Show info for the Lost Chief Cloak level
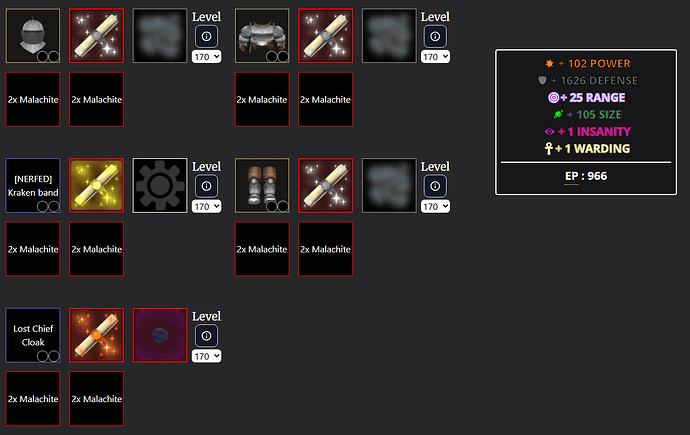This screenshot has width=690, height=435. [x=206, y=336]
